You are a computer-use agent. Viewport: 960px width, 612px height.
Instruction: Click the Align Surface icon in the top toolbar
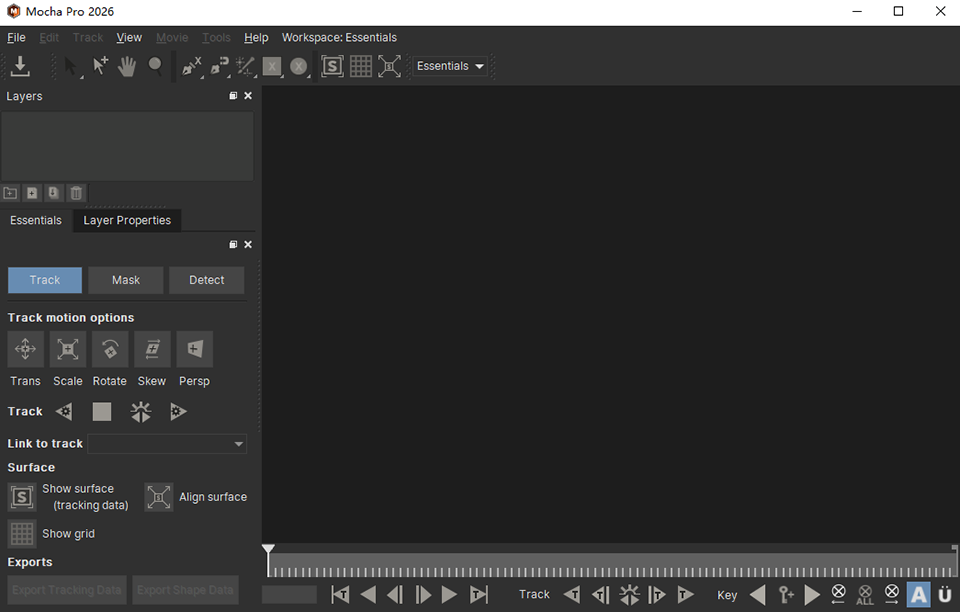[389, 66]
